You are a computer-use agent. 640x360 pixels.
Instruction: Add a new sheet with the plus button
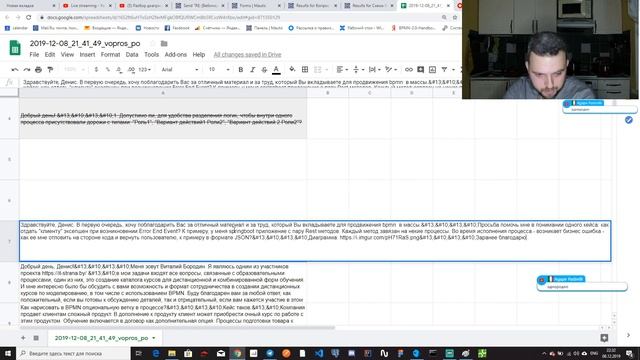pos(23,338)
